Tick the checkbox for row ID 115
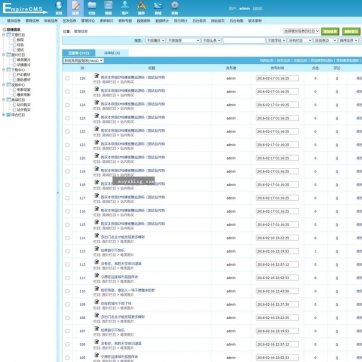The width and height of the screenshot is (362, 362). click(x=68, y=225)
